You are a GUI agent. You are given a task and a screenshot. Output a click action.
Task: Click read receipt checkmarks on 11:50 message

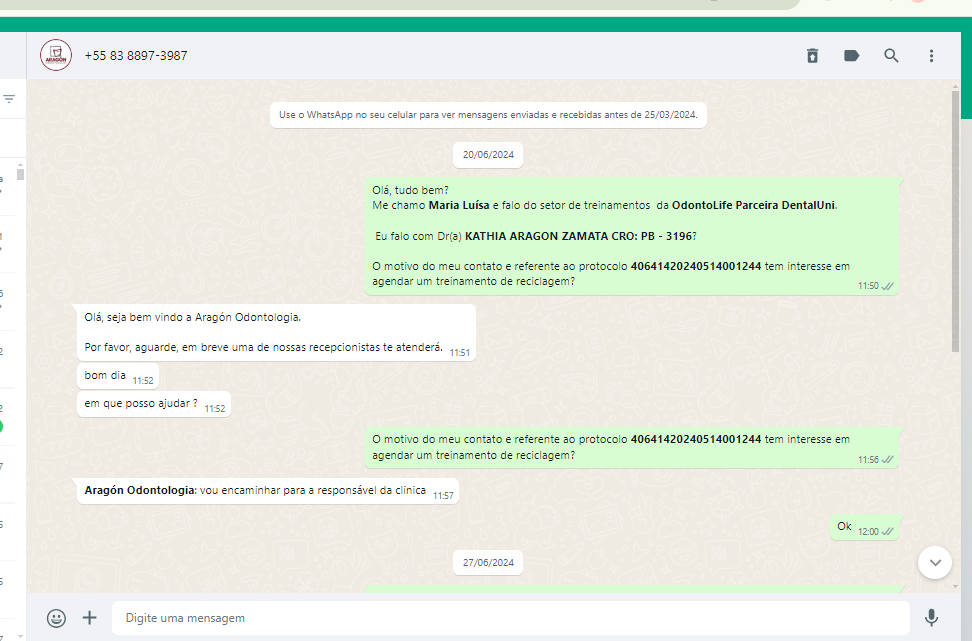888,286
